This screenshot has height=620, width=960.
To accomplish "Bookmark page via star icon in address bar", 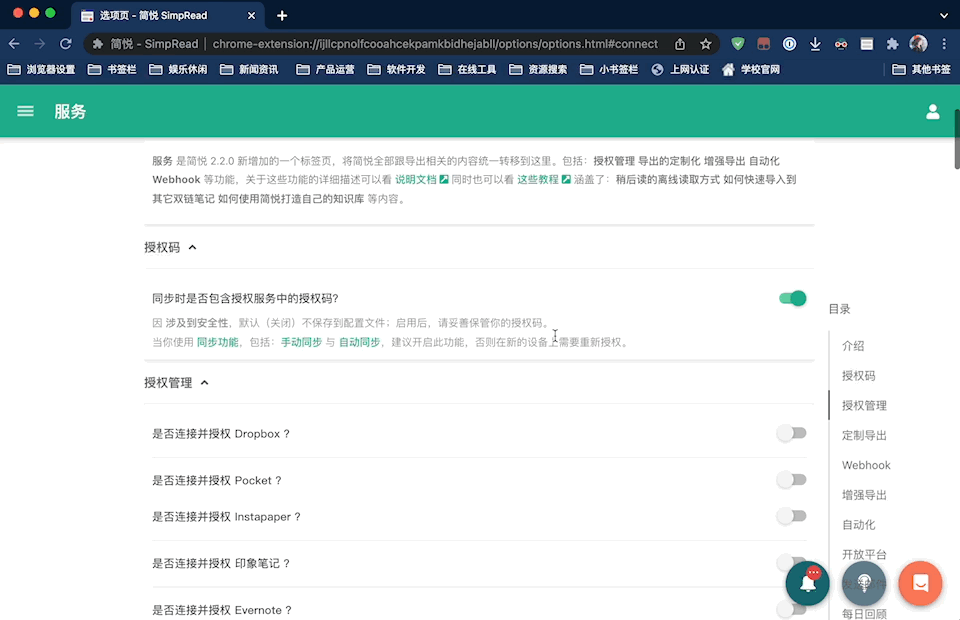I will point(705,43).
